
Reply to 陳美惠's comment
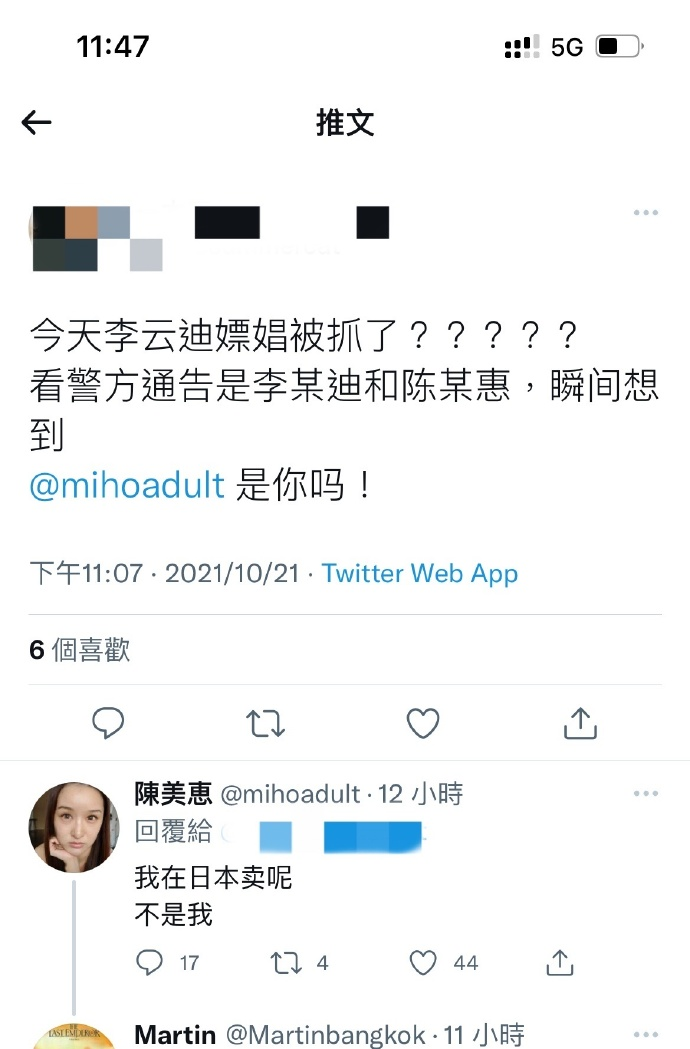pos(149,962)
